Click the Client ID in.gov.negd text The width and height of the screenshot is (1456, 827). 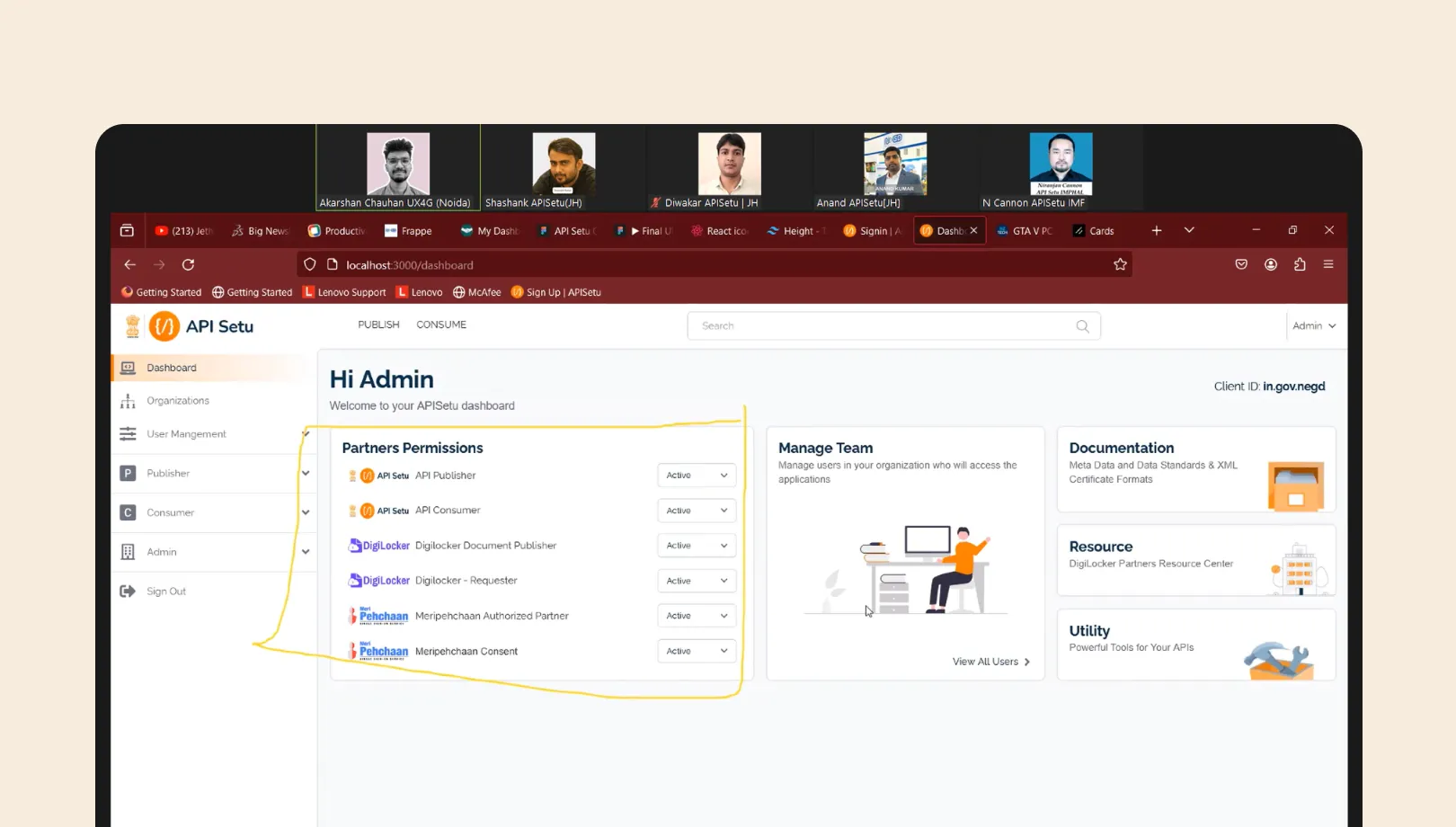click(x=1269, y=387)
